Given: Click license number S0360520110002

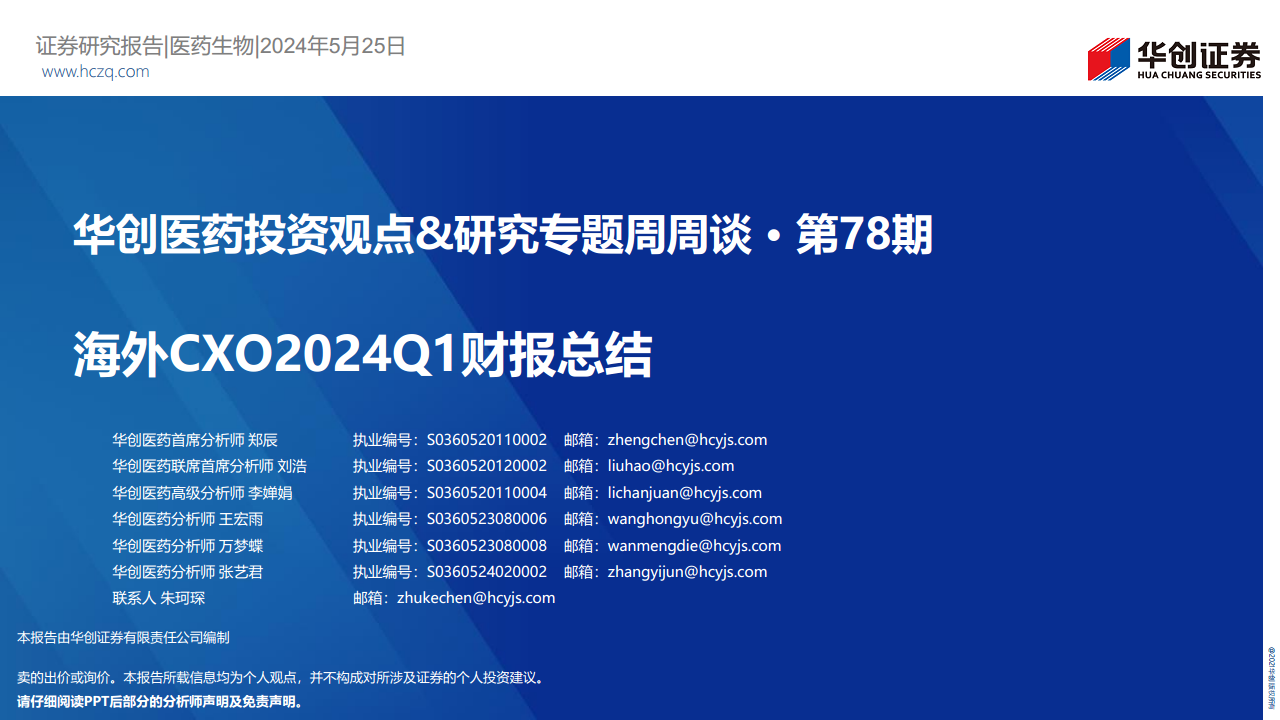Looking at the screenshot, I should click(x=487, y=440).
